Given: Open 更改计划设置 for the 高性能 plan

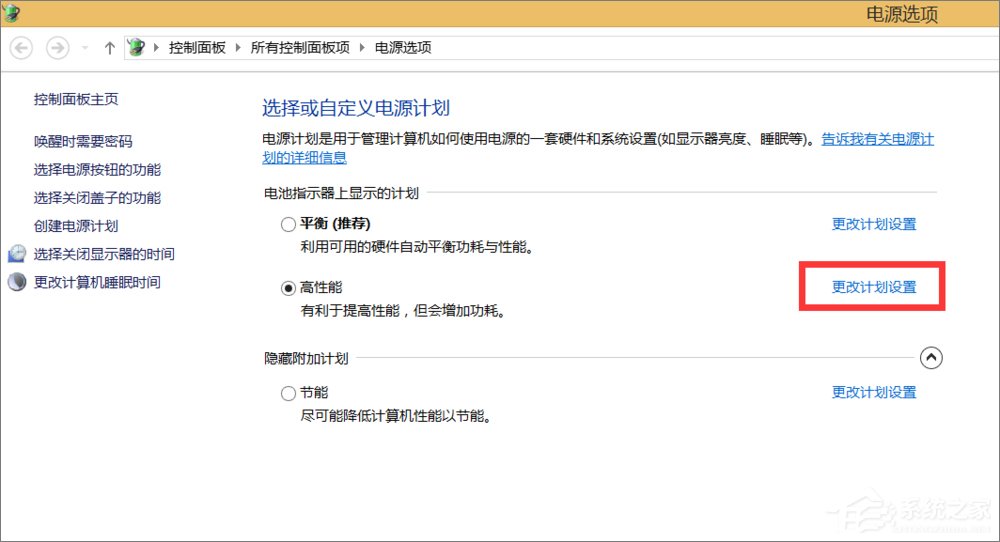Looking at the screenshot, I should click(x=873, y=287).
